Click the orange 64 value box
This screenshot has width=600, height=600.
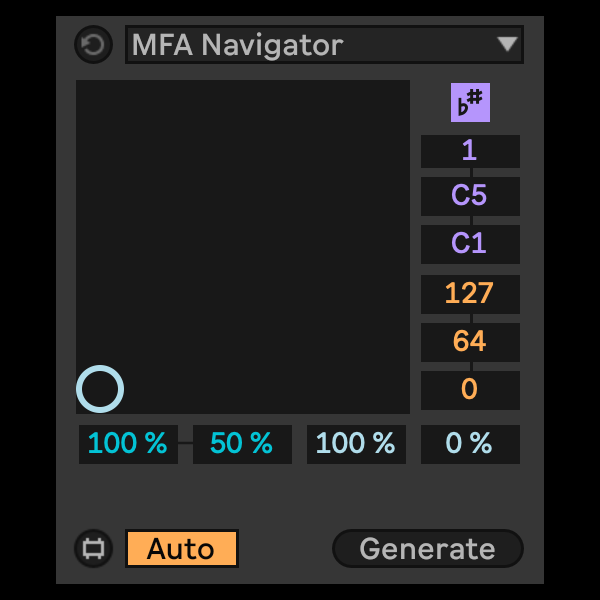(470, 342)
